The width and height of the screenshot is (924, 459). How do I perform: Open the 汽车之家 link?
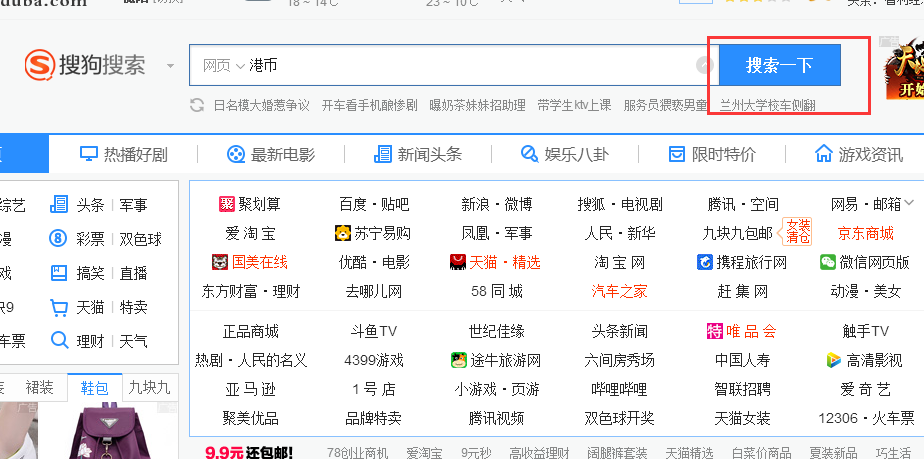tap(619, 291)
